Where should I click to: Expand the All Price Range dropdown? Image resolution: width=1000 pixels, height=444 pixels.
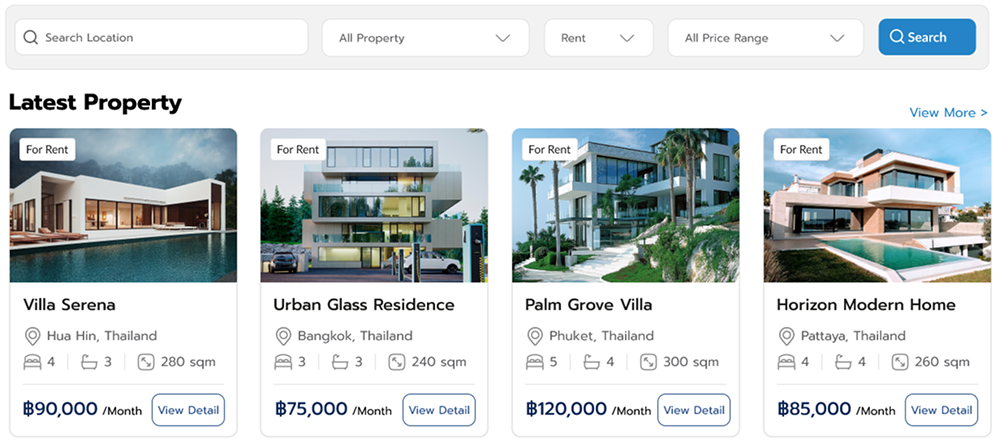tap(765, 38)
